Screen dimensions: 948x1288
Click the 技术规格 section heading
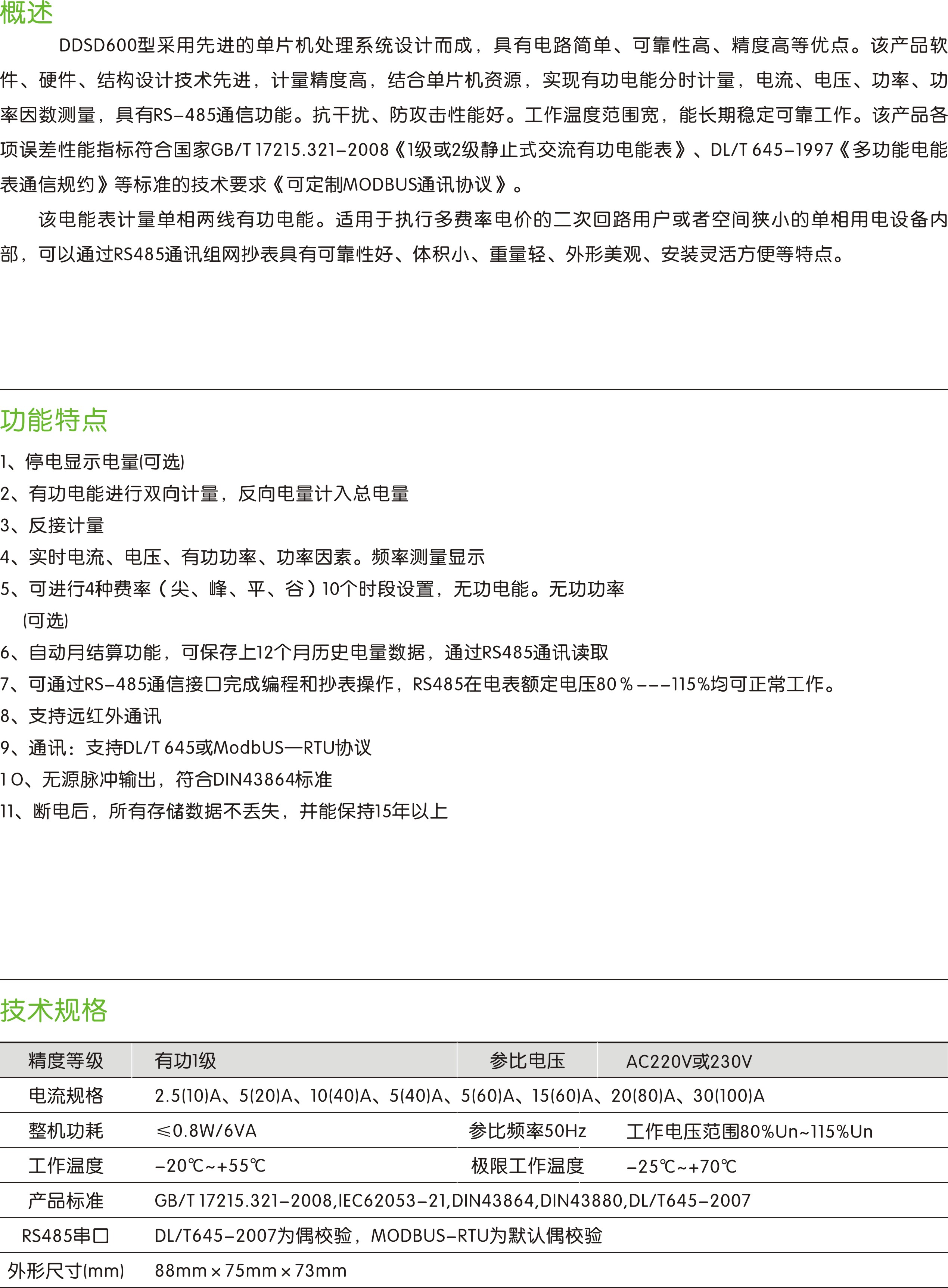[54, 1010]
